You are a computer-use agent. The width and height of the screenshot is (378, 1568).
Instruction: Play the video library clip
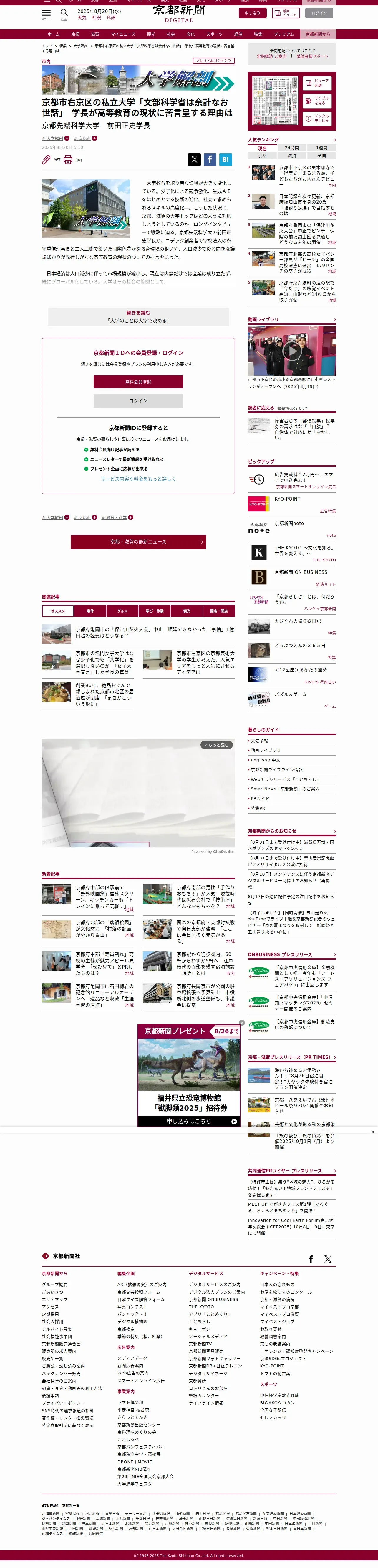292,351
